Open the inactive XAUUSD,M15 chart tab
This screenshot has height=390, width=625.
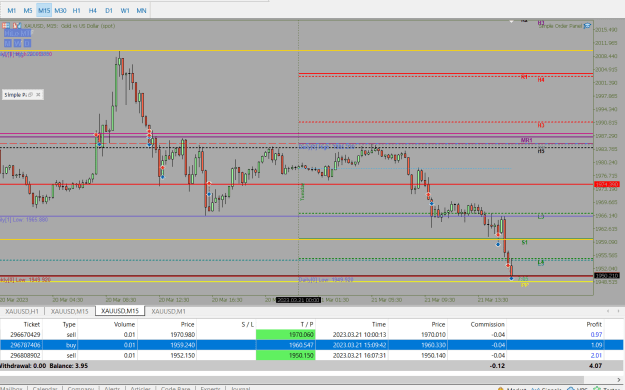(x=69, y=311)
